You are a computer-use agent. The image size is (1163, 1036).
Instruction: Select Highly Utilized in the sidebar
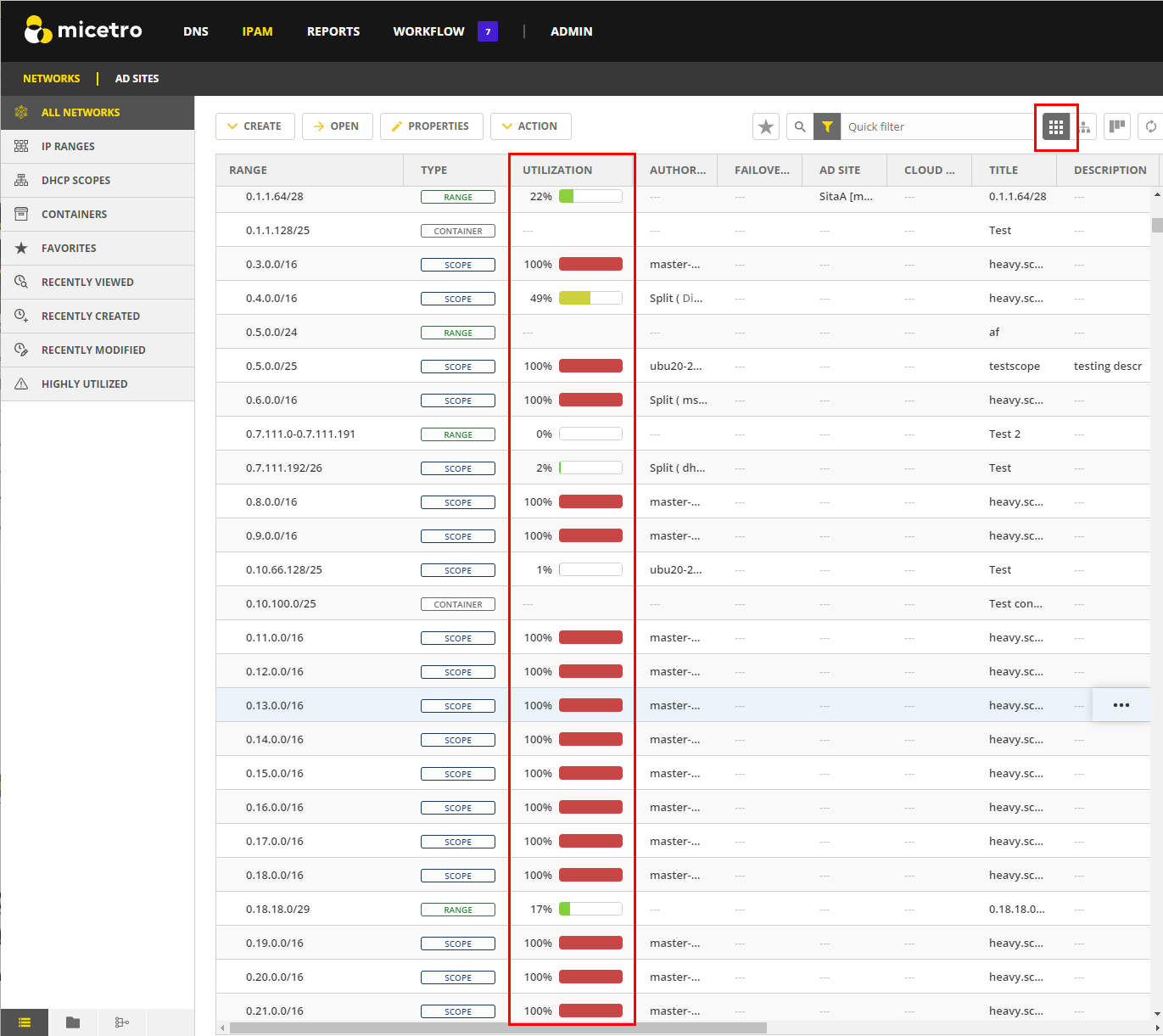click(x=84, y=384)
